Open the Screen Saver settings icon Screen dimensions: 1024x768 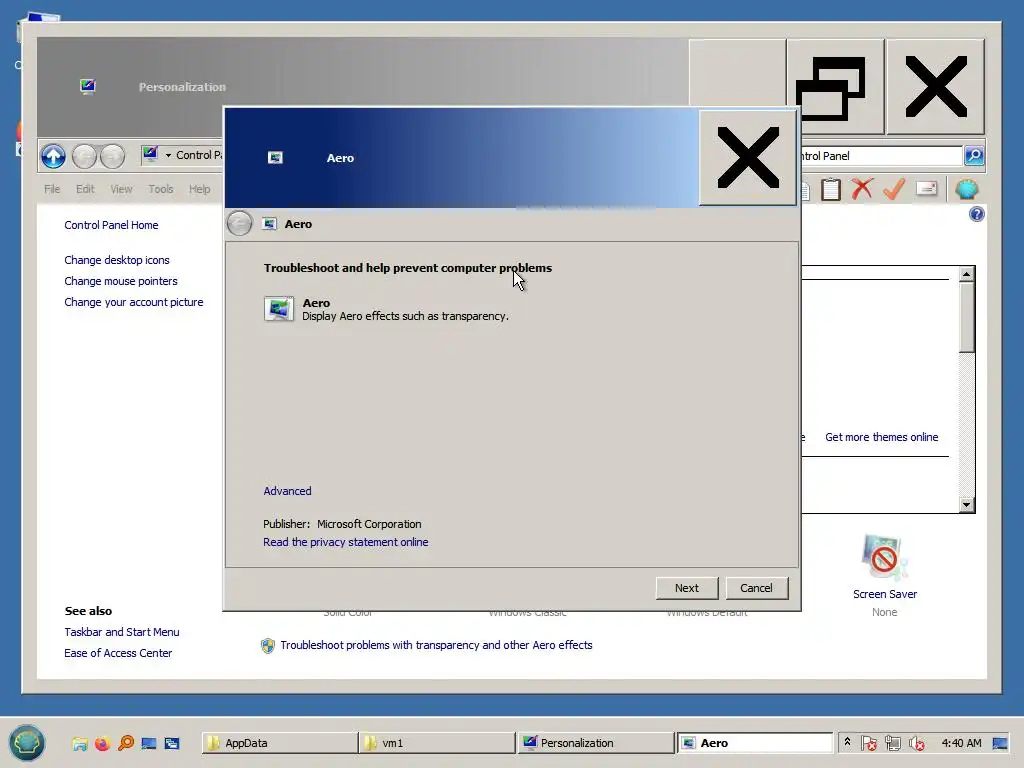(x=884, y=558)
